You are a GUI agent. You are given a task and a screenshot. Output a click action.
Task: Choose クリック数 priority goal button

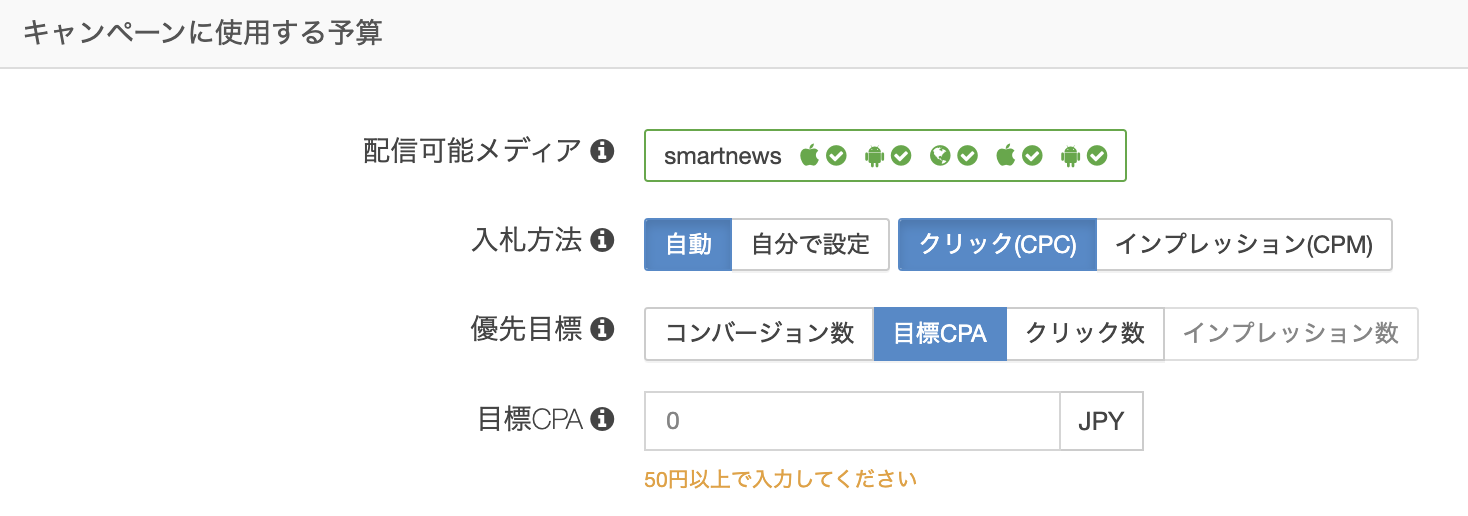tap(1085, 334)
